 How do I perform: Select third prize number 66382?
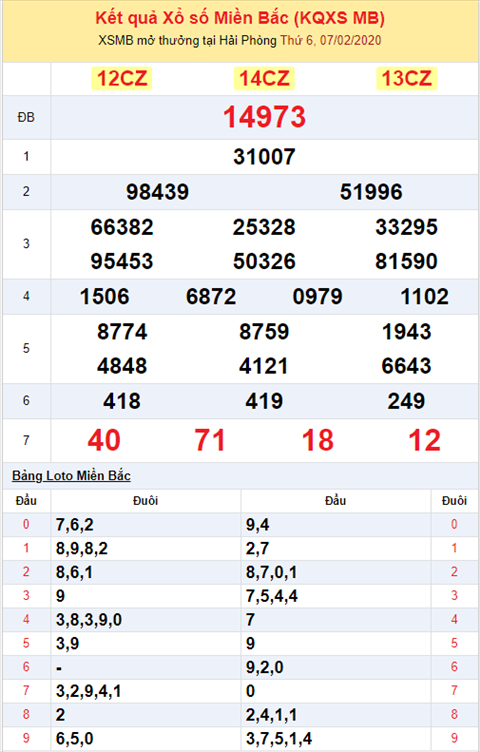point(122,227)
